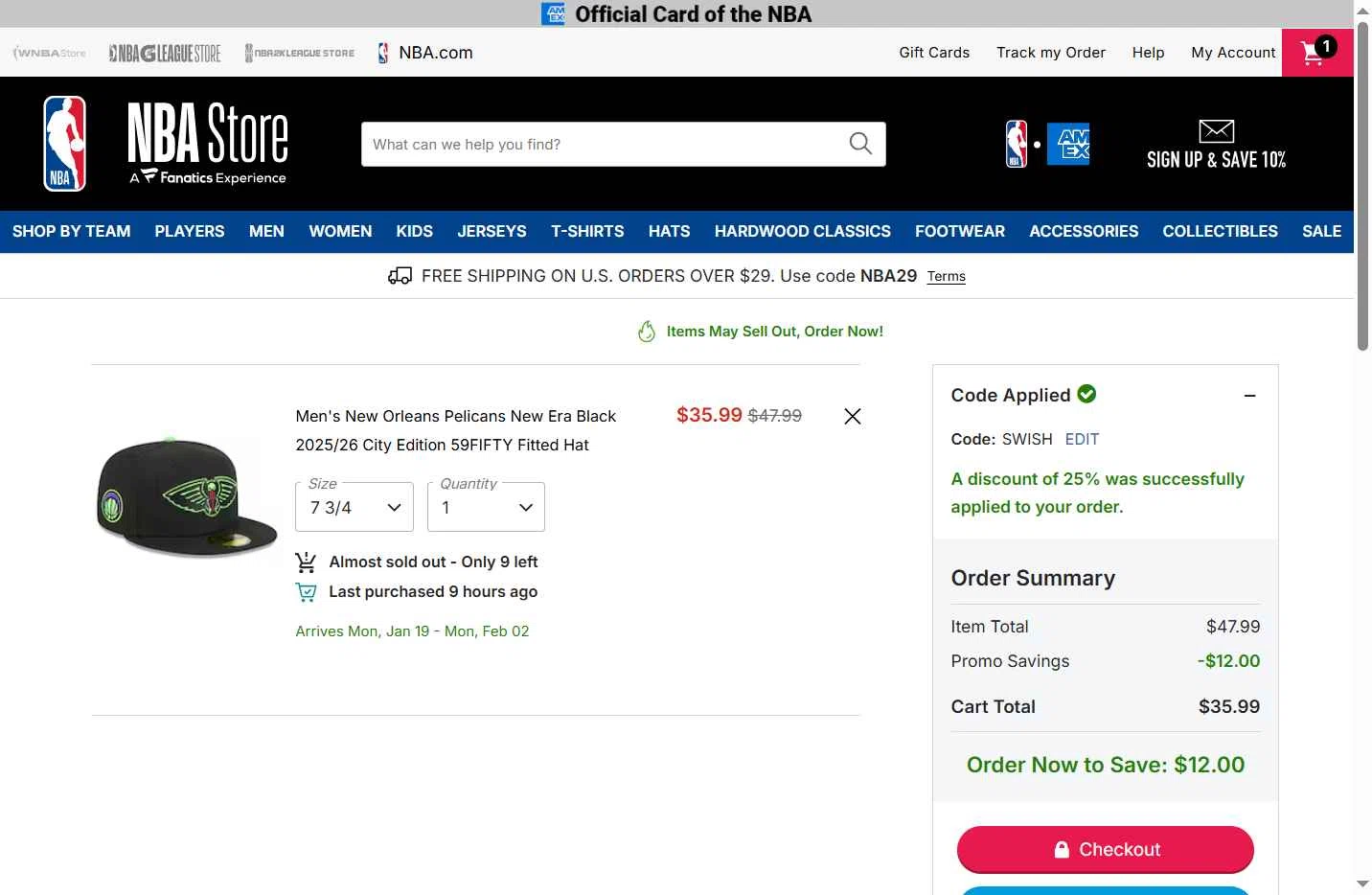Viewport: 1372px width, 895px height.
Task: Open the Collectibles menu
Action: (1220, 231)
